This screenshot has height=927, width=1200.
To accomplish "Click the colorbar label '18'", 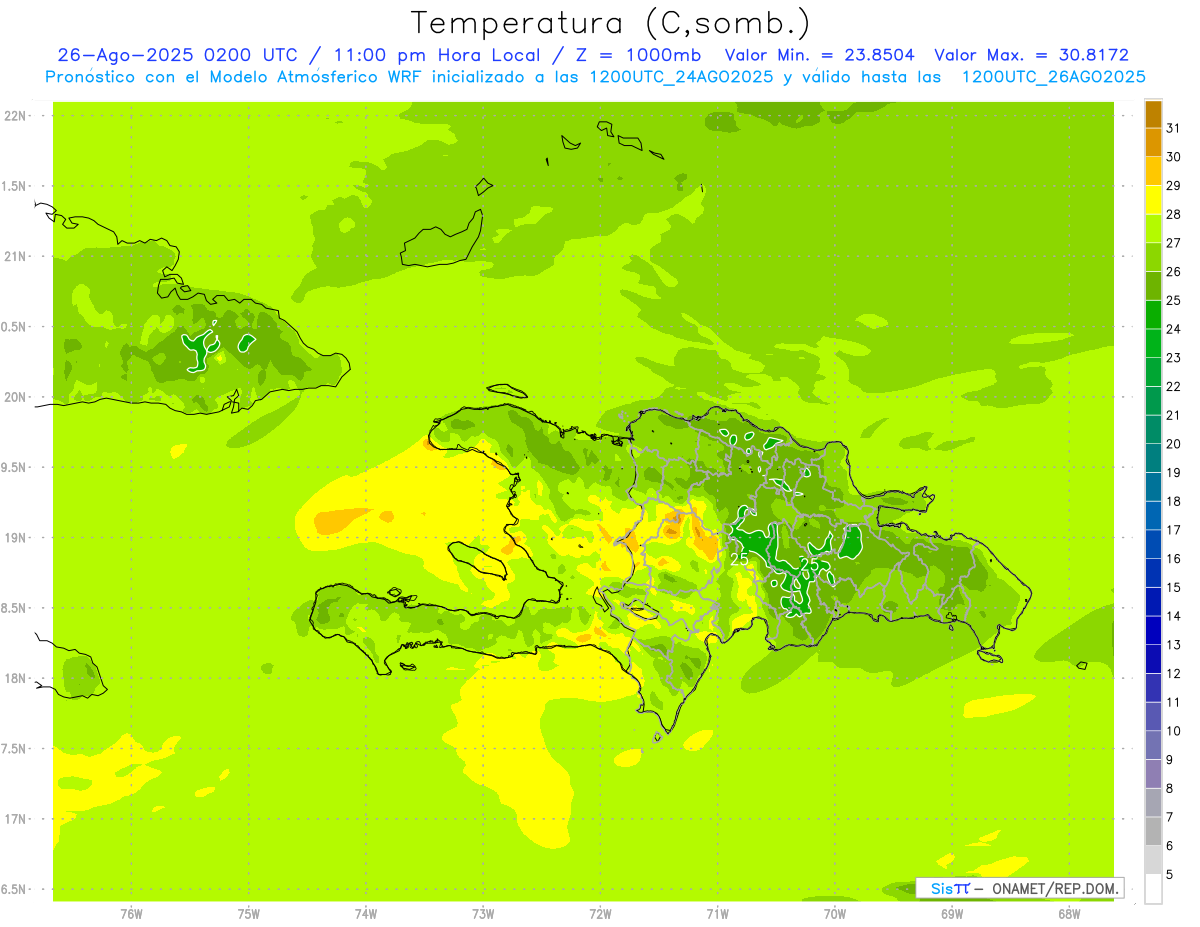I will coord(1174,501).
